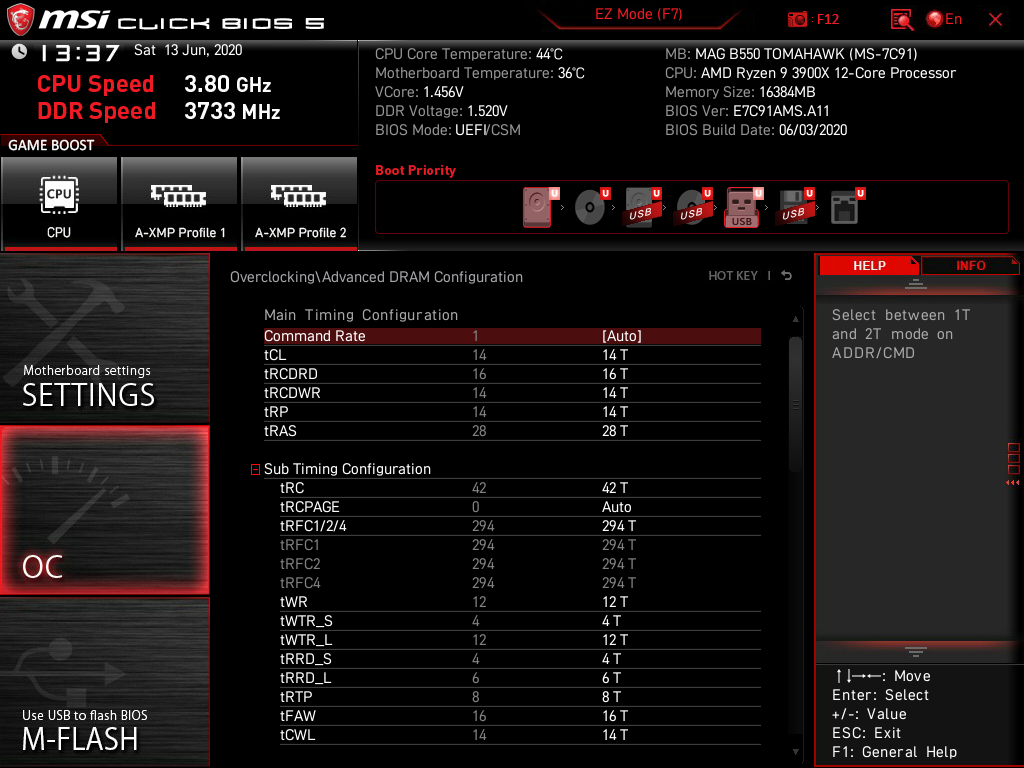Open the SETTINGS motherboard section
1024x768 pixels.
104,338
